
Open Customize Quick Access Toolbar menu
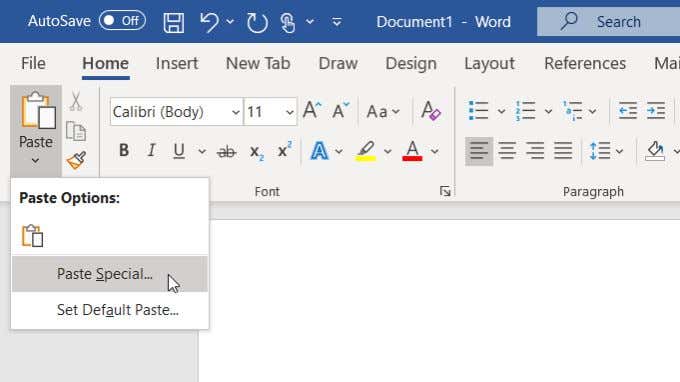[337, 22]
